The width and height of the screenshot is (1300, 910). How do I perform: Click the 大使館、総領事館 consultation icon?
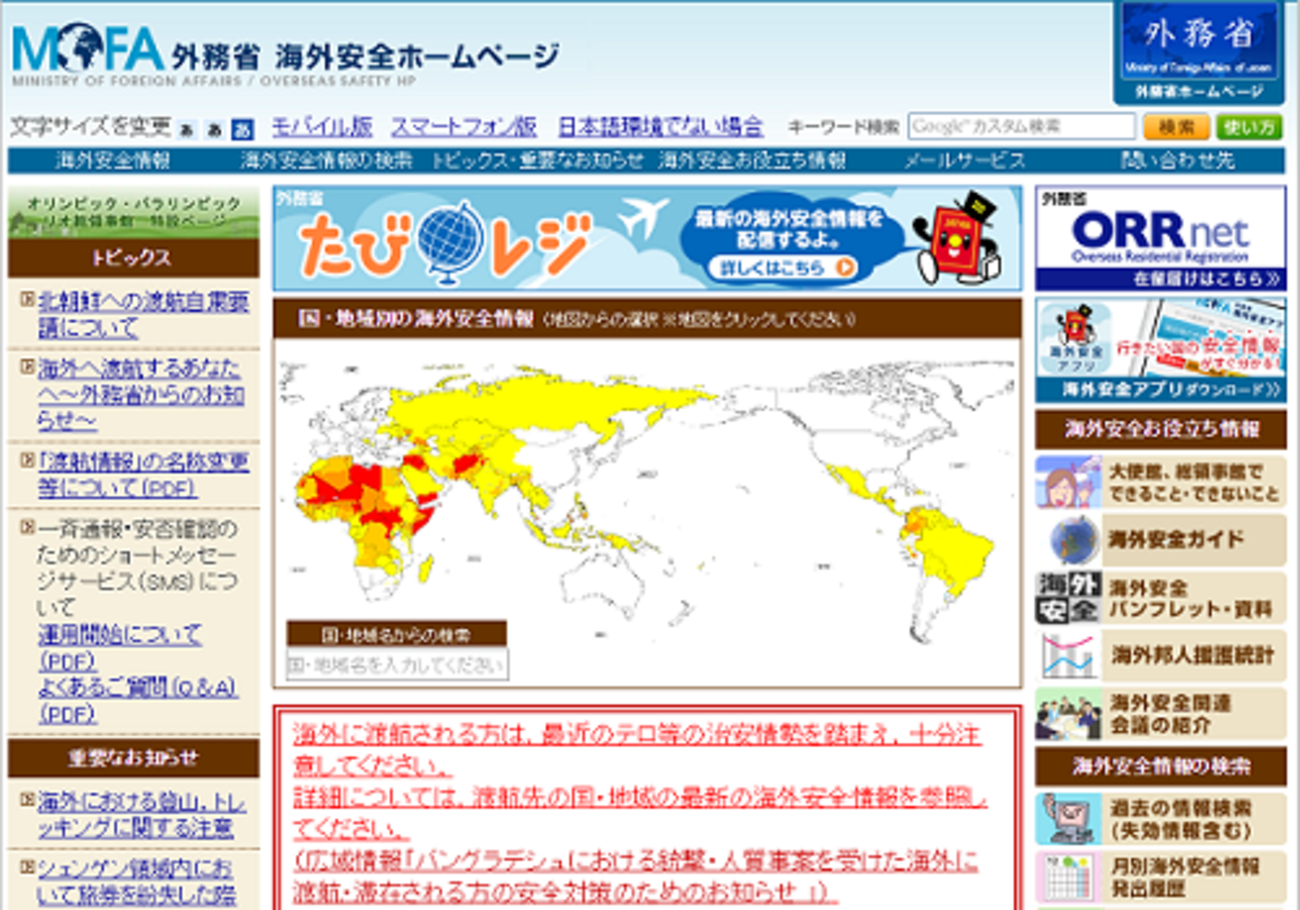pyautogui.click(x=1067, y=482)
